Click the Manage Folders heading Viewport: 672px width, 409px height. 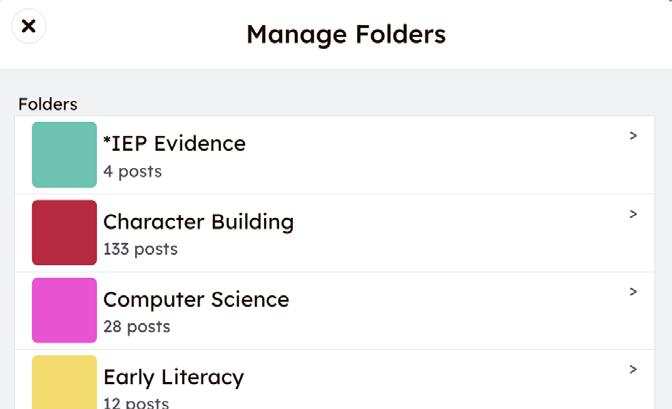[x=346, y=34]
